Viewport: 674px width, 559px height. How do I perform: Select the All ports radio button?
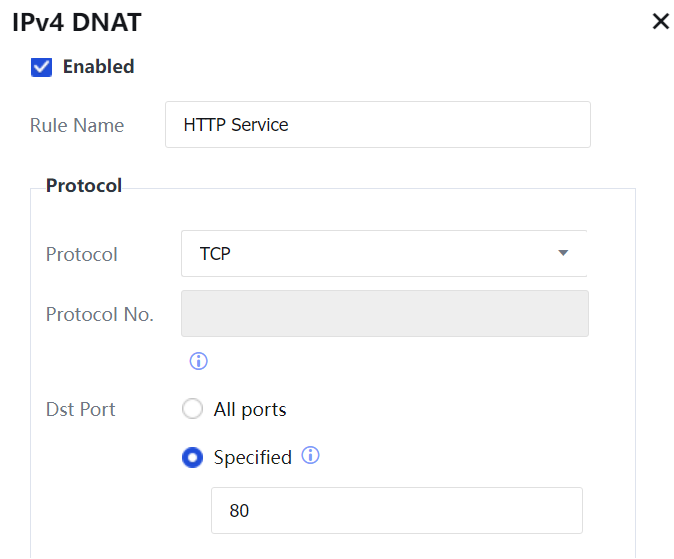(x=192, y=409)
